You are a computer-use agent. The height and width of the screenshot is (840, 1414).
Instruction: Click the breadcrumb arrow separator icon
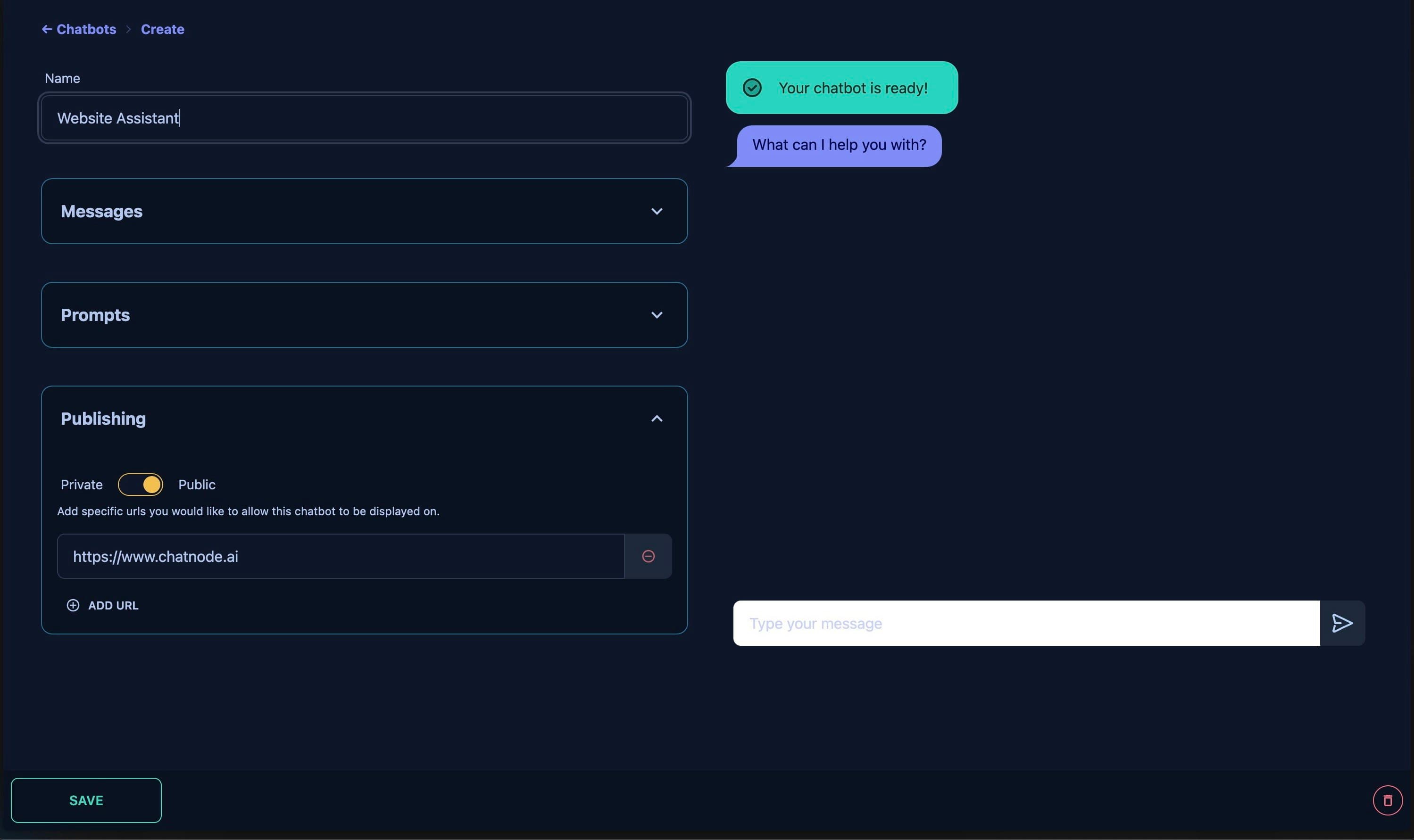(x=128, y=28)
